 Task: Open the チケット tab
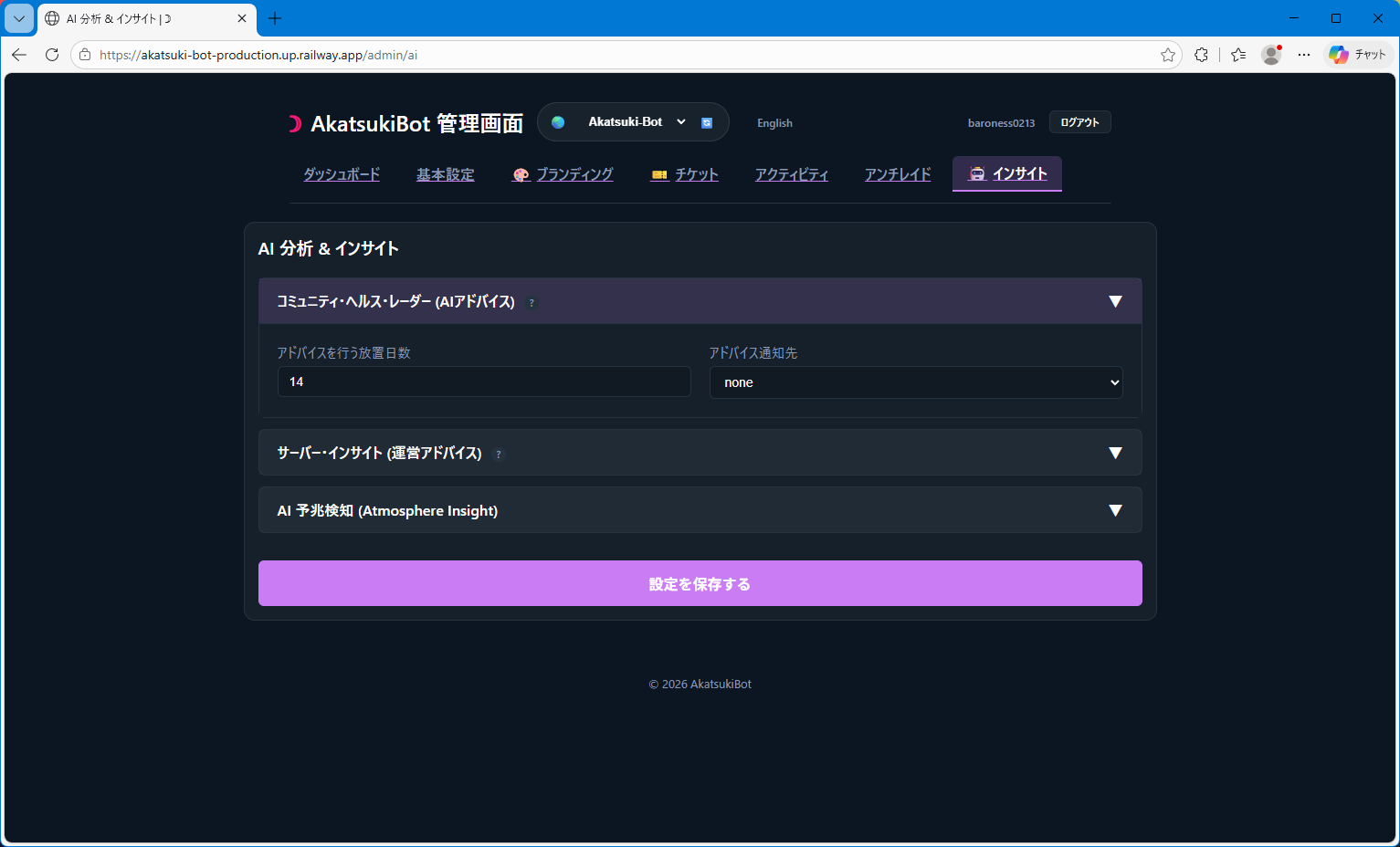pyautogui.click(x=685, y=174)
